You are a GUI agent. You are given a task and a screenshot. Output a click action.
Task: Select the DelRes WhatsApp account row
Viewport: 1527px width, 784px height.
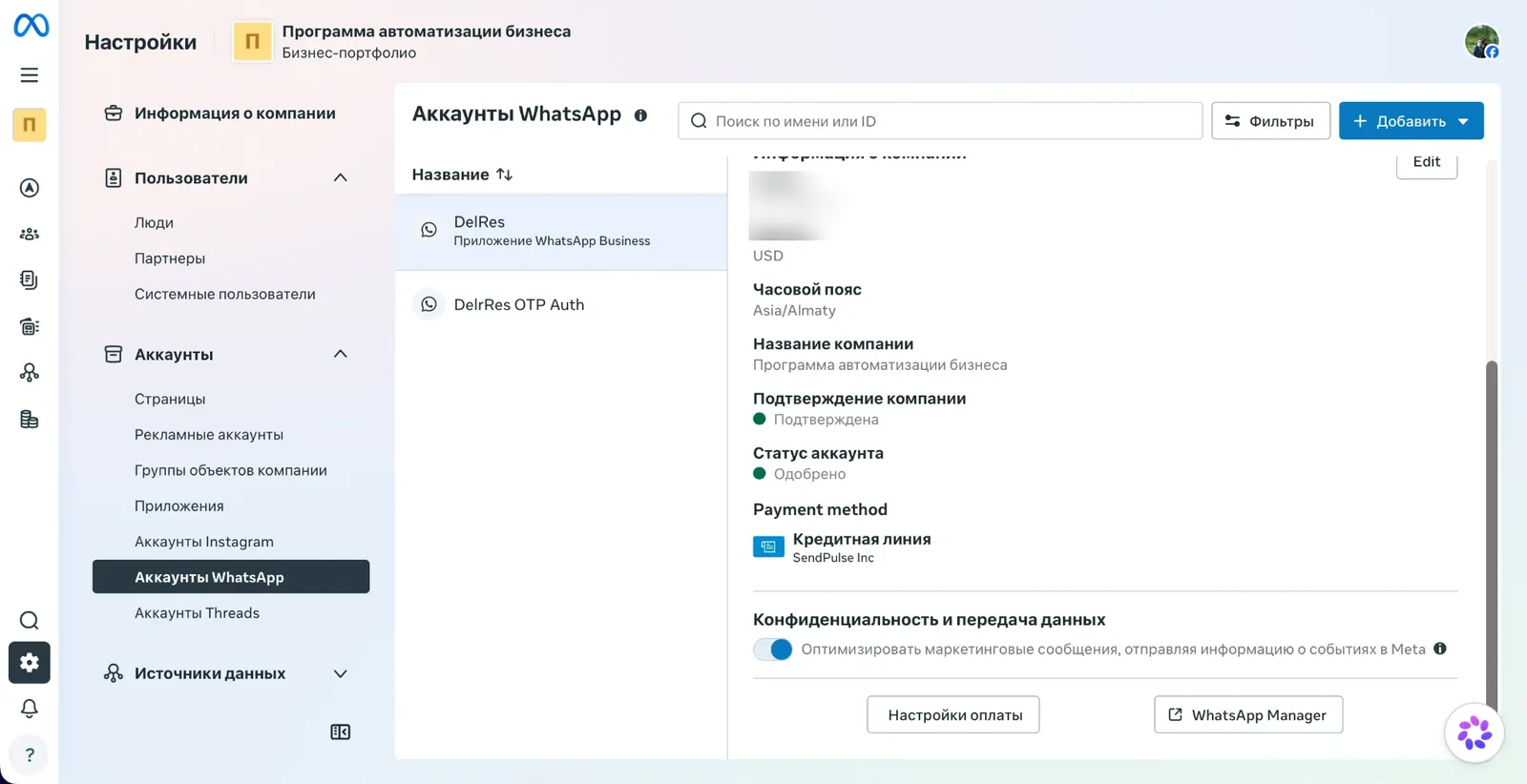click(561, 232)
